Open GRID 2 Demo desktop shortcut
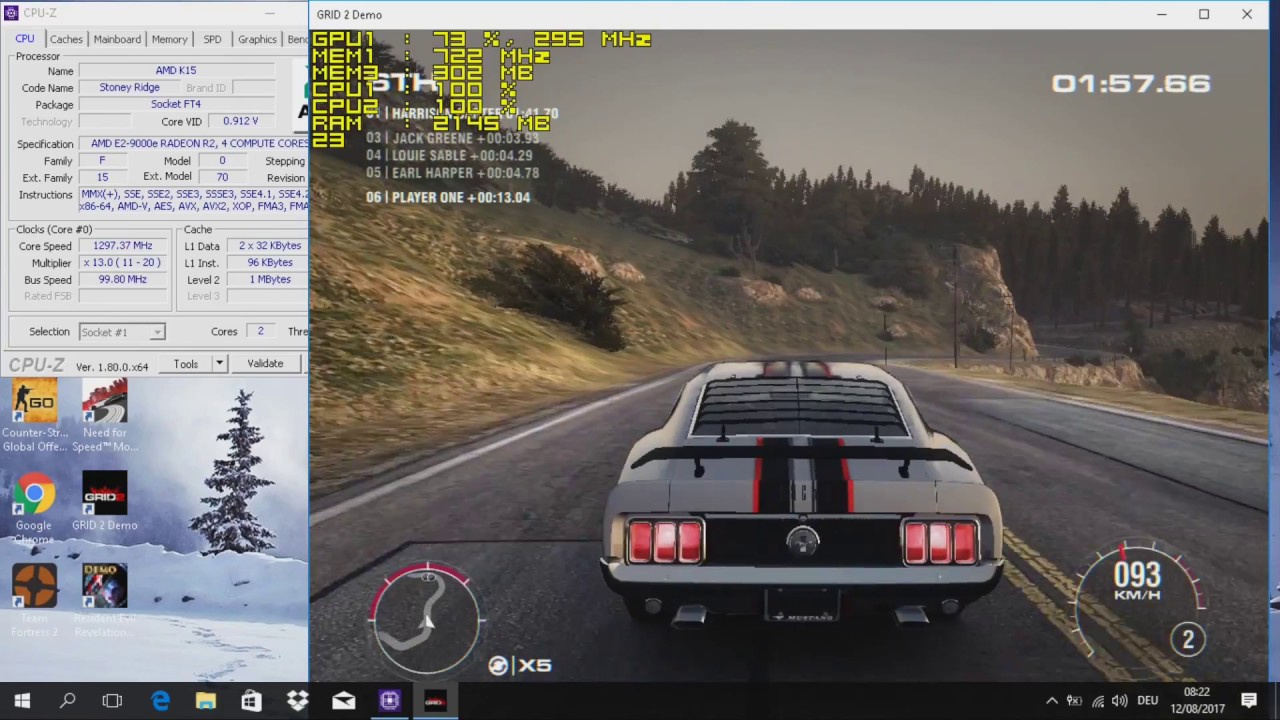The width and height of the screenshot is (1280, 720). click(104, 502)
